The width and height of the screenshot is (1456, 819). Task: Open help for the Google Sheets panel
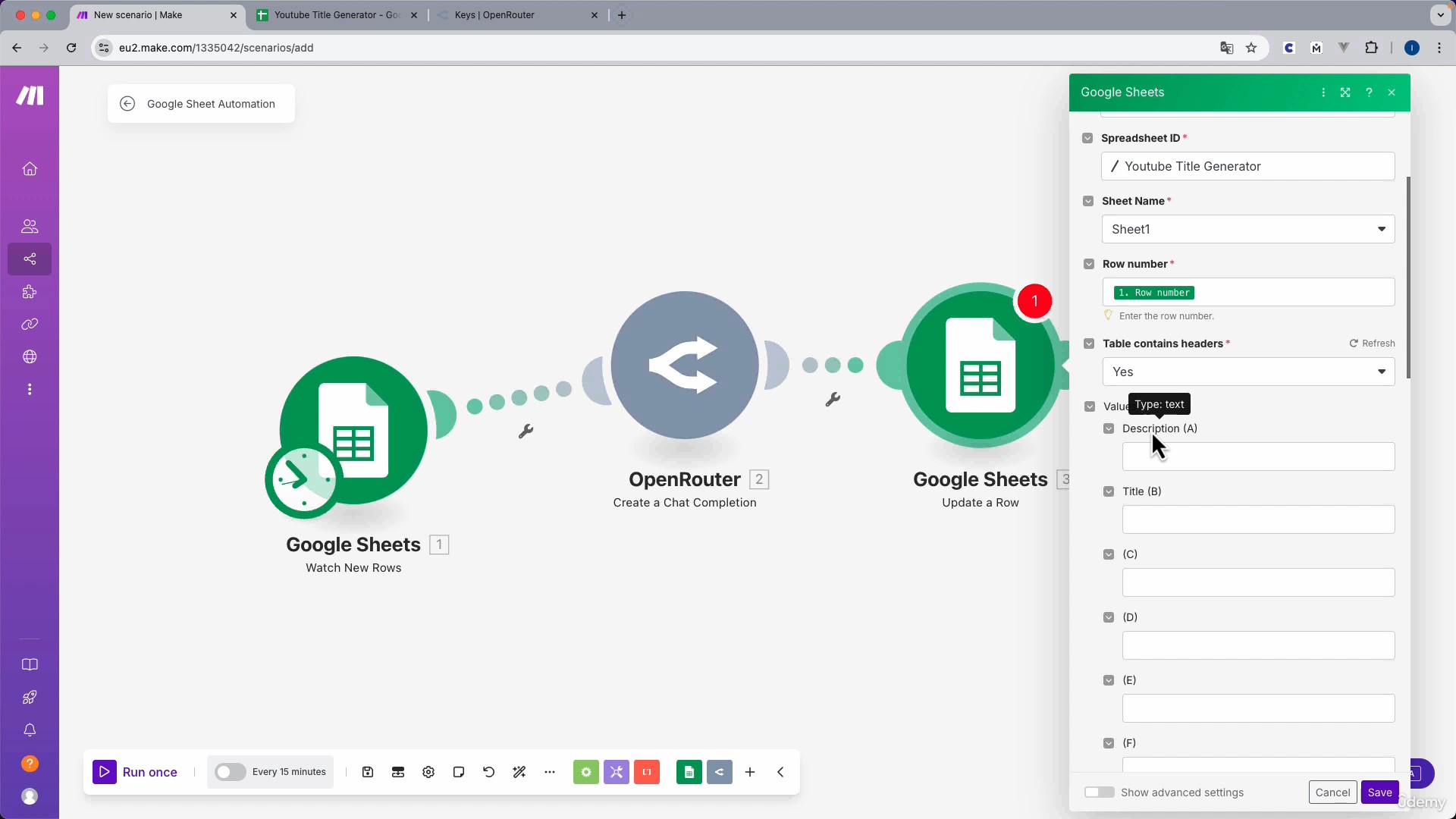point(1369,93)
